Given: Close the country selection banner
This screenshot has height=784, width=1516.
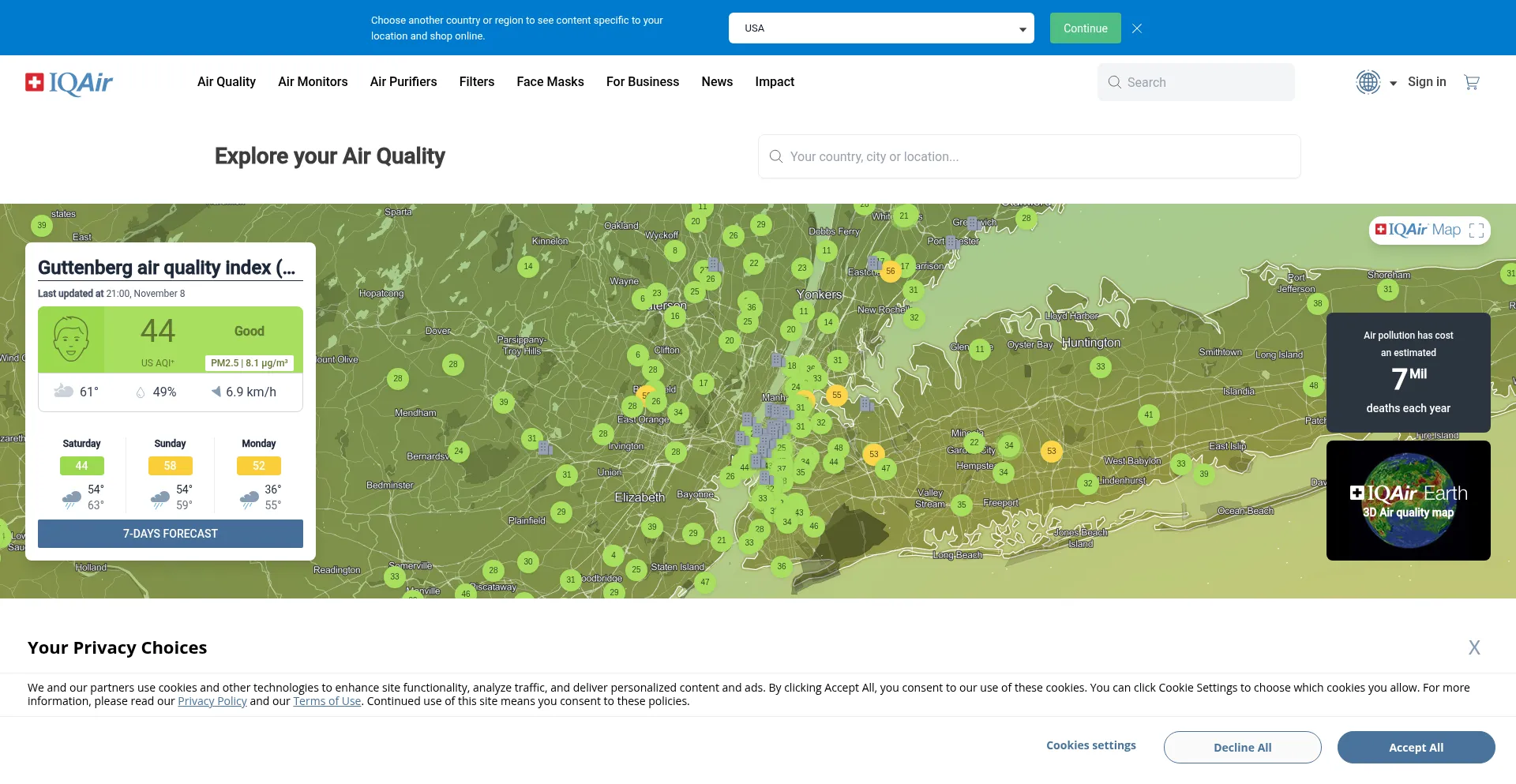Looking at the screenshot, I should point(1137,28).
